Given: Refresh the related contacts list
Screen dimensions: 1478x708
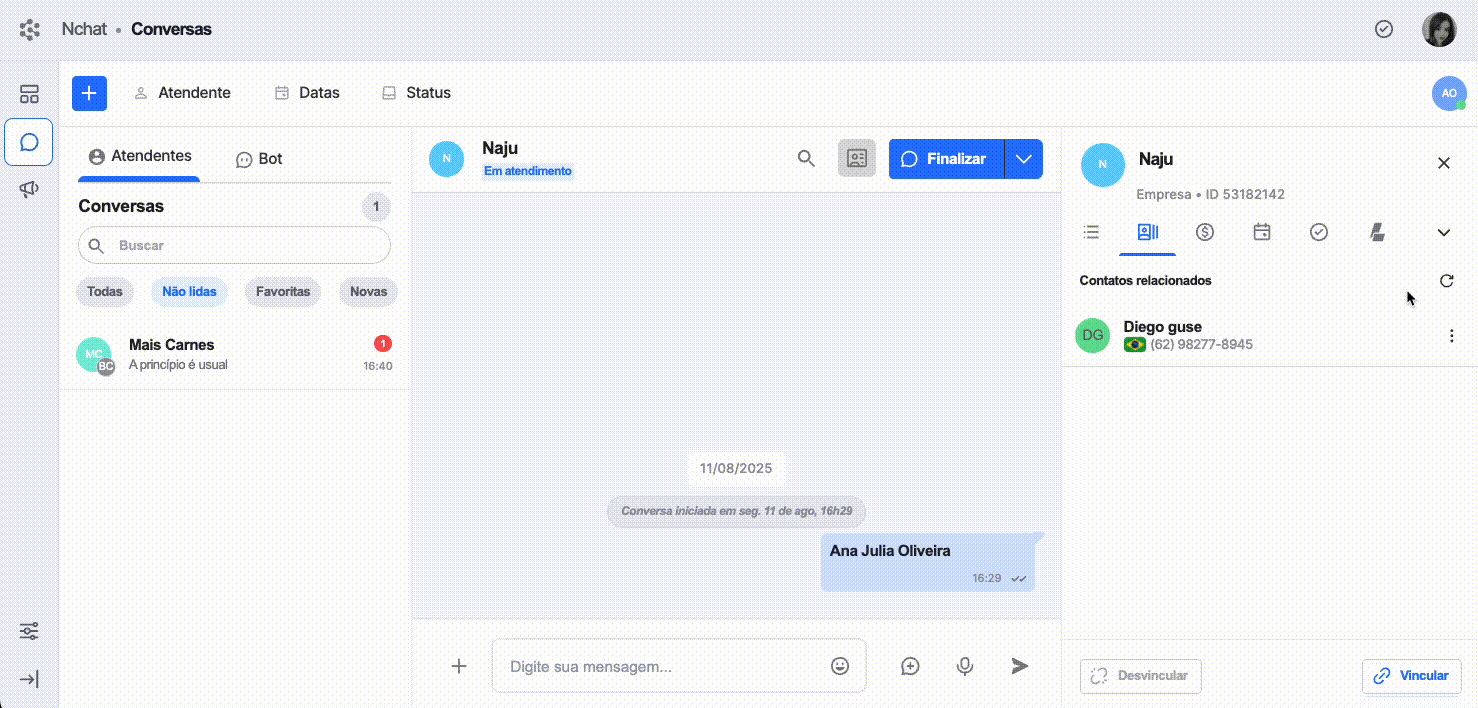Looking at the screenshot, I should [1446, 281].
